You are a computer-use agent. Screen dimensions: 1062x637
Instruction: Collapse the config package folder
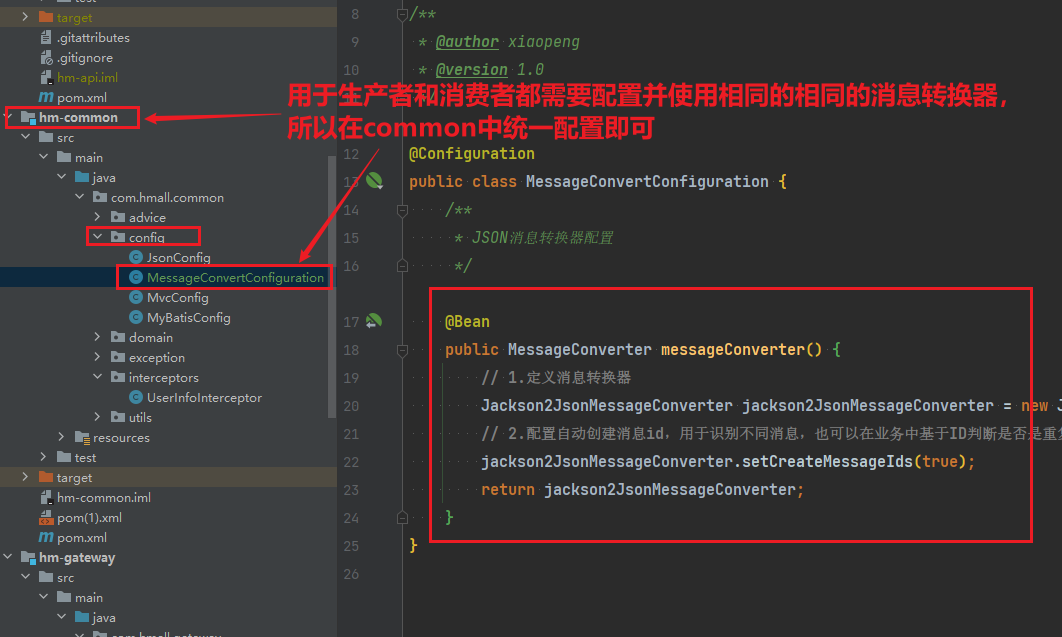pyautogui.click(x=98, y=237)
